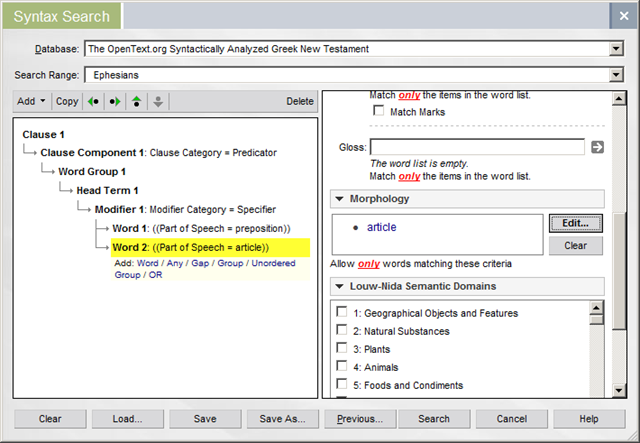Screen dimensions: 640x443
Task: Check the 3: Plants domain
Action: tap(343, 349)
